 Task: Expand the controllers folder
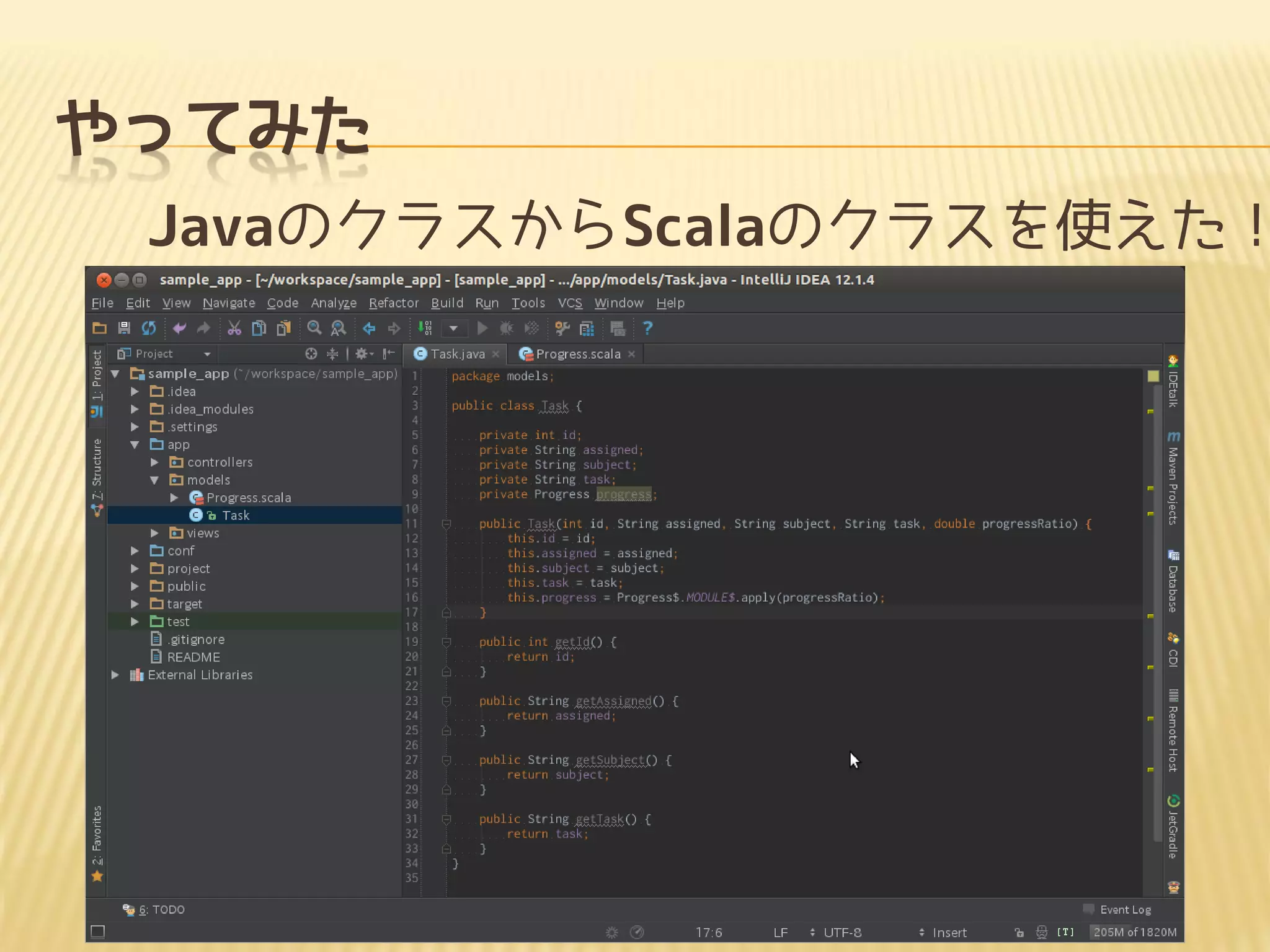pyautogui.click(x=154, y=462)
